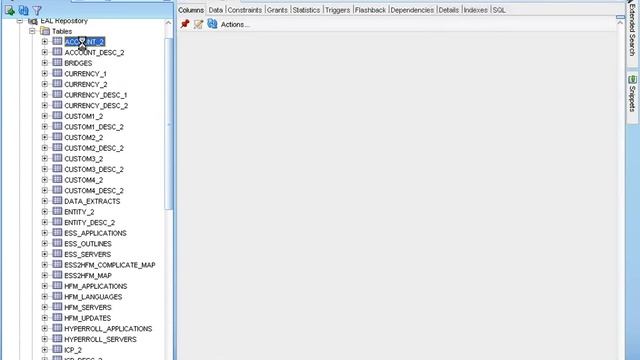Click table icon of CURRENCY_DESC_1
The height and width of the screenshot is (360, 640).
pos(58,95)
